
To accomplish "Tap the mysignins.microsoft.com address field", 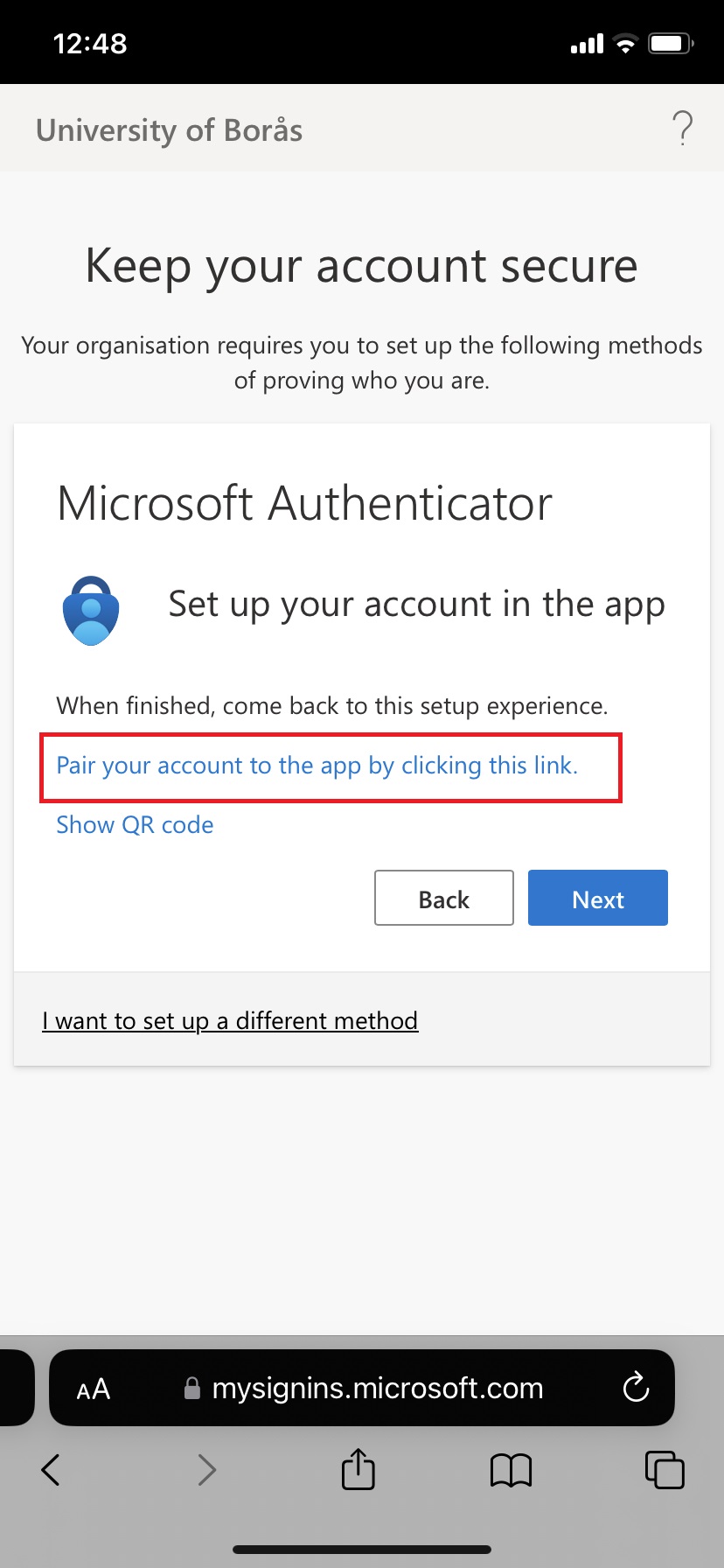I will (x=377, y=1389).
